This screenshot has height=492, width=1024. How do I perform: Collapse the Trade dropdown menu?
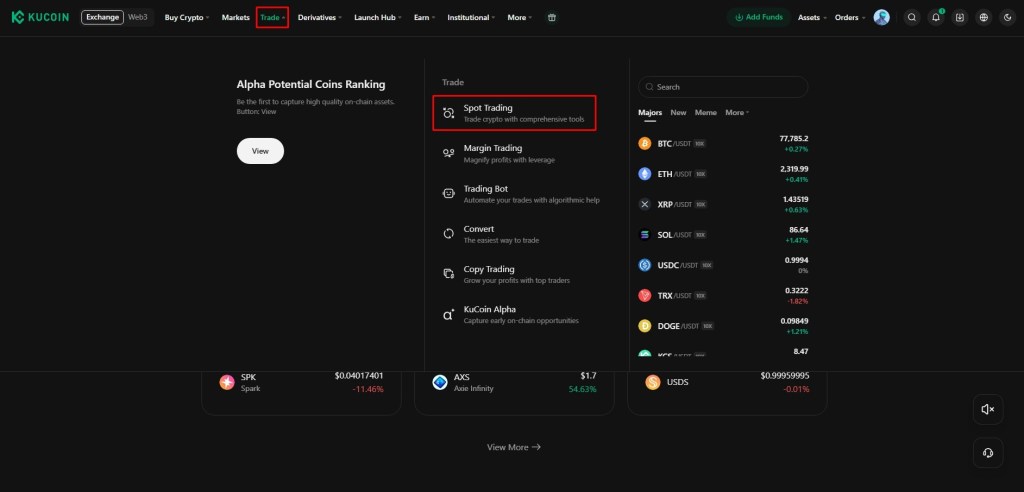coord(272,18)
